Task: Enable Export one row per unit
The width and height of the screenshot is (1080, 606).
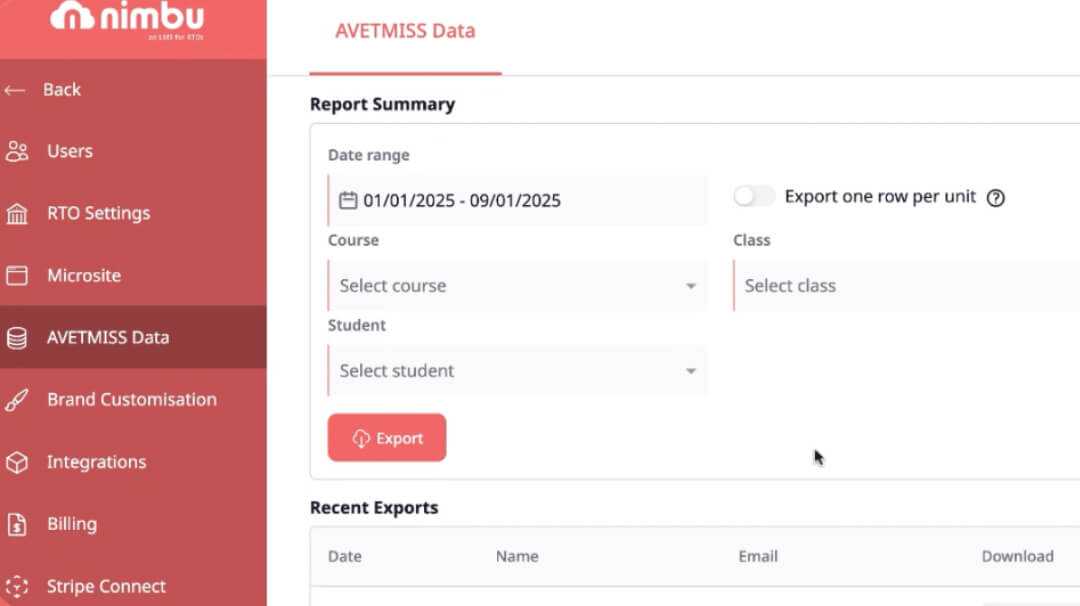Action: 754,196
